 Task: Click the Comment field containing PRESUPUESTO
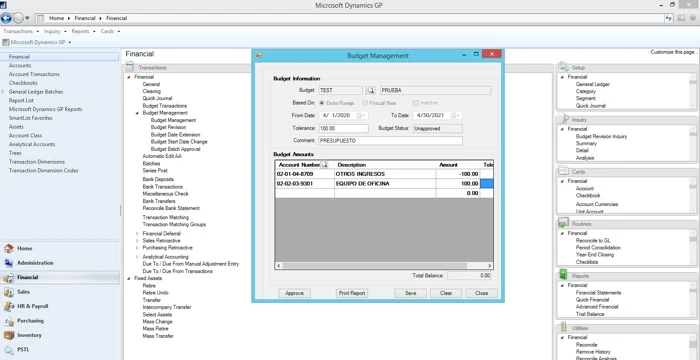390,141
